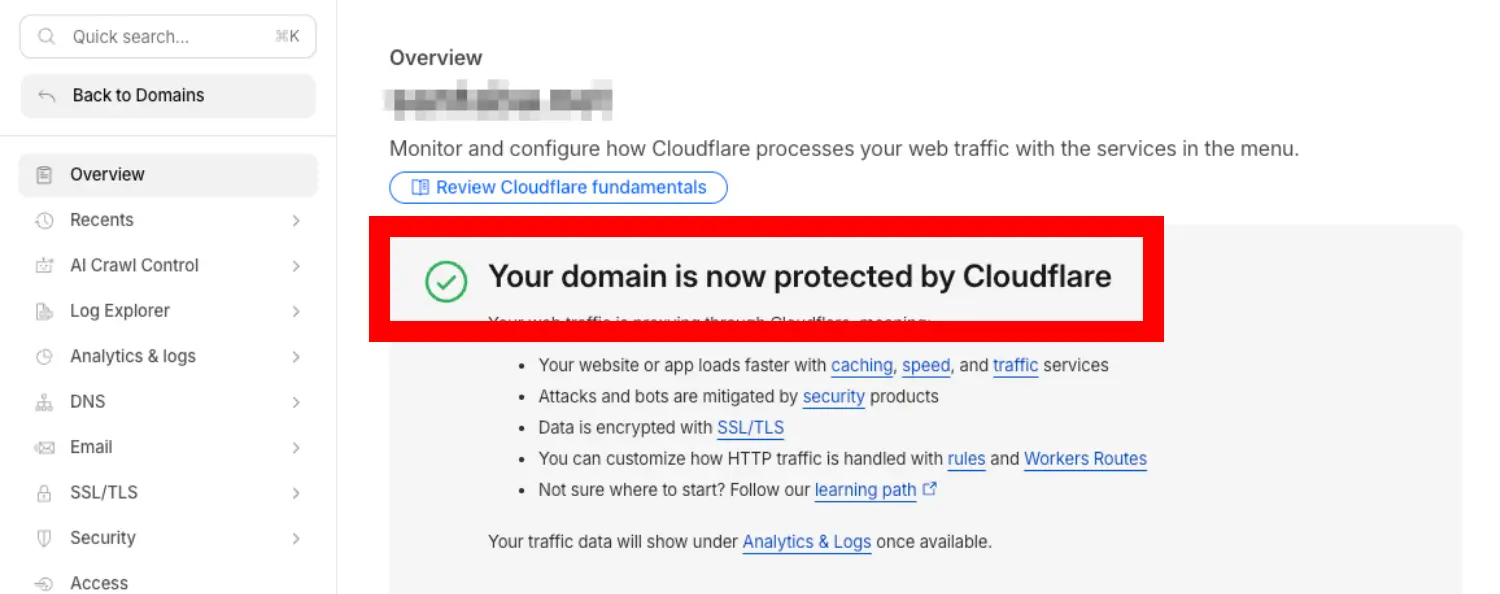Click the Back to Domains button
The height and width of the screenshot is (594, 1500).
(x=168, y=96)
